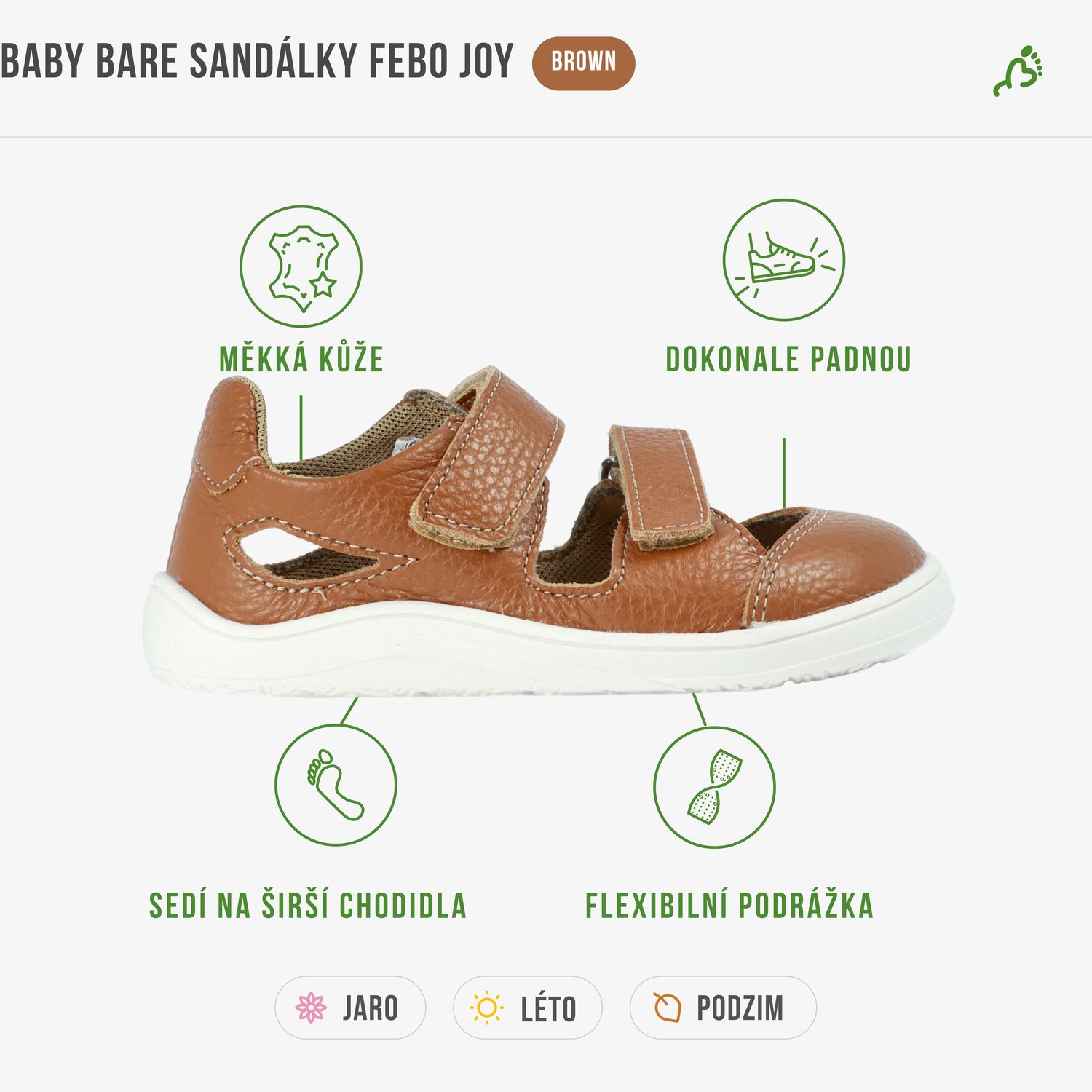
Task: Click the SEDÍ NA ŠIRŠÍ CHODIDLA label
Action: [307, 906]
